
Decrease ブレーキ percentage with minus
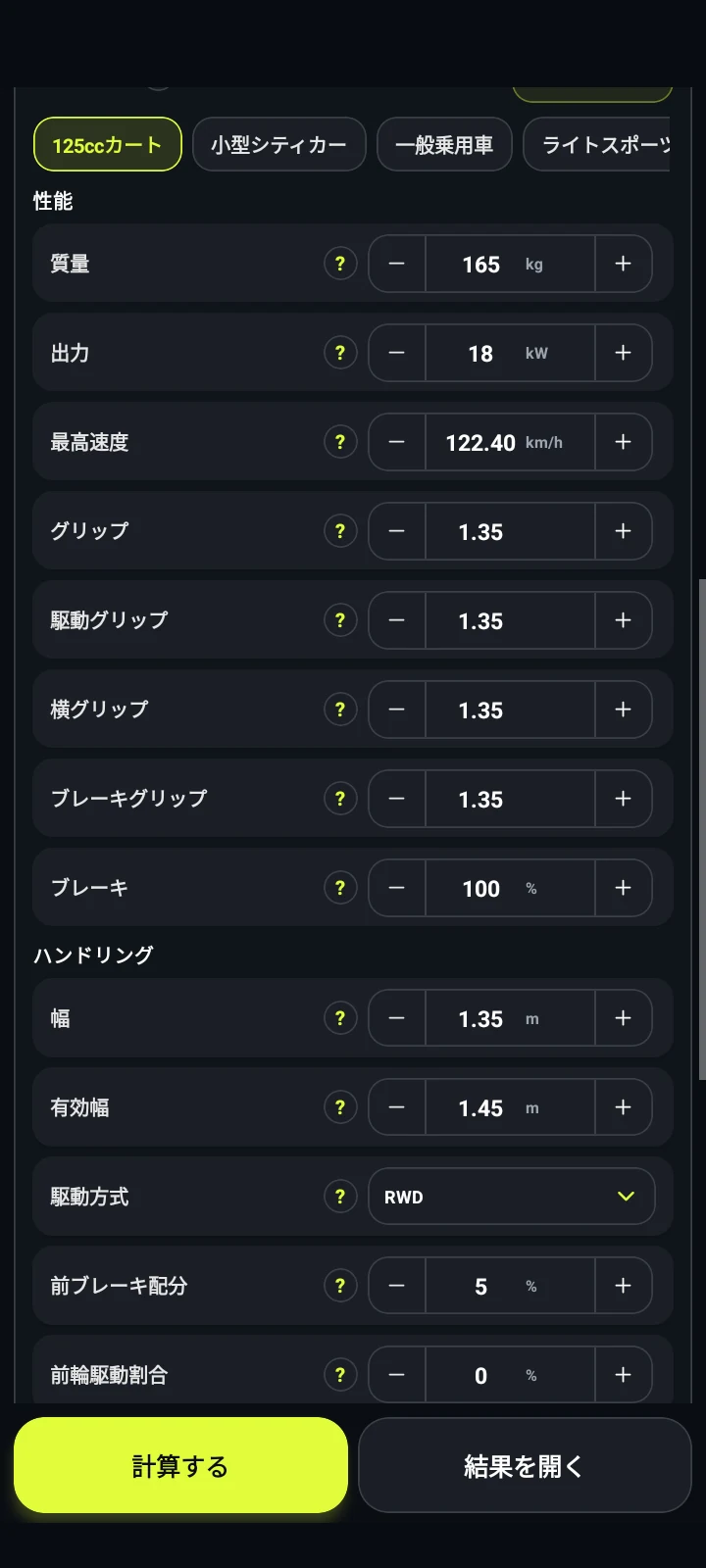(397, 888)
